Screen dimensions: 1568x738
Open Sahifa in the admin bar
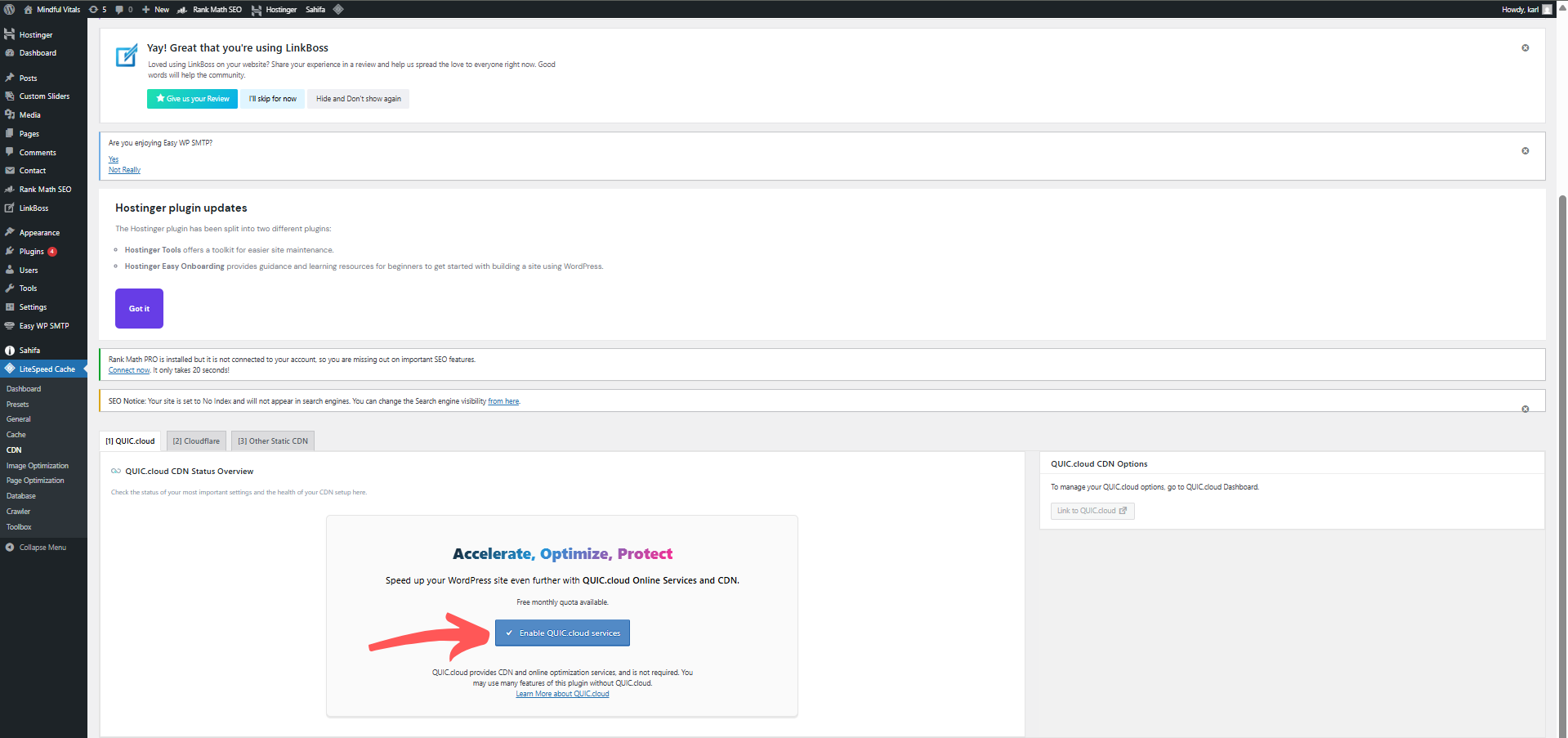coord(315,9)
